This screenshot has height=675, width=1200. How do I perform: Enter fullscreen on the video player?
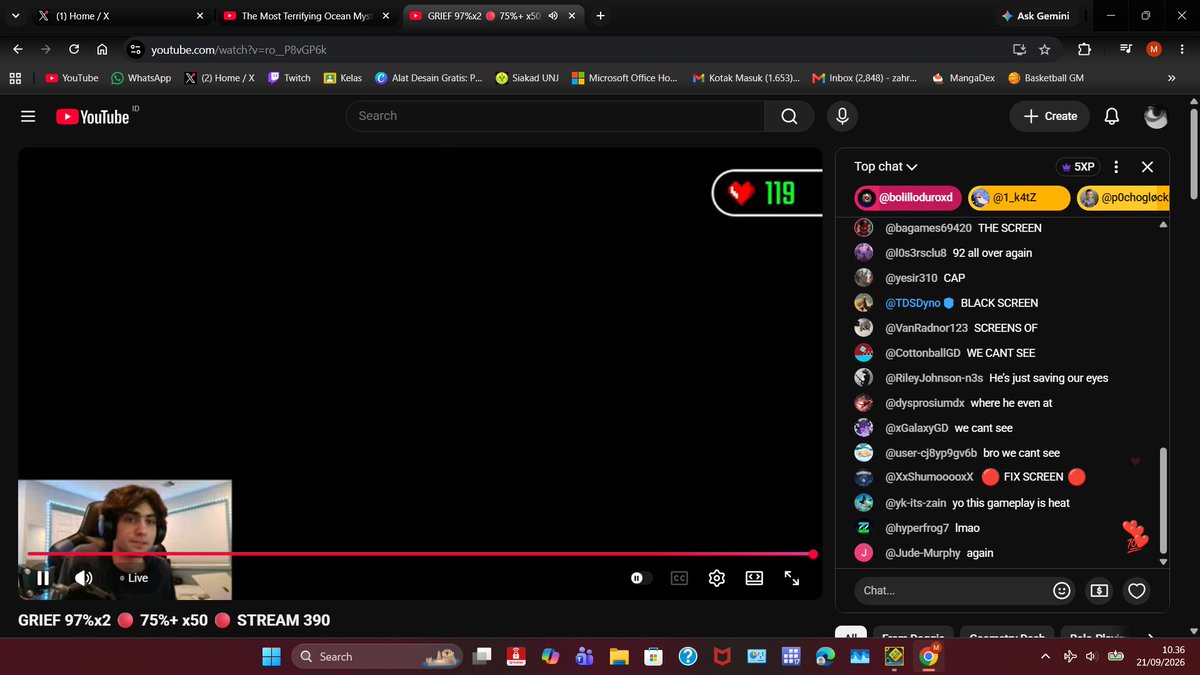coord(791,577)
